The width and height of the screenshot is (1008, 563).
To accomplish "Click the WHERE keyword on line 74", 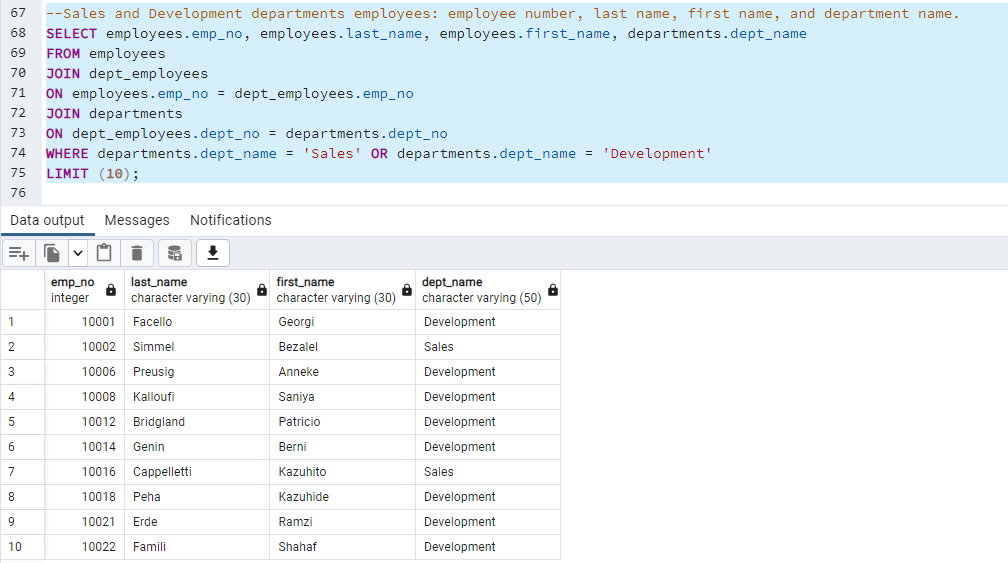I will point(67,154).
